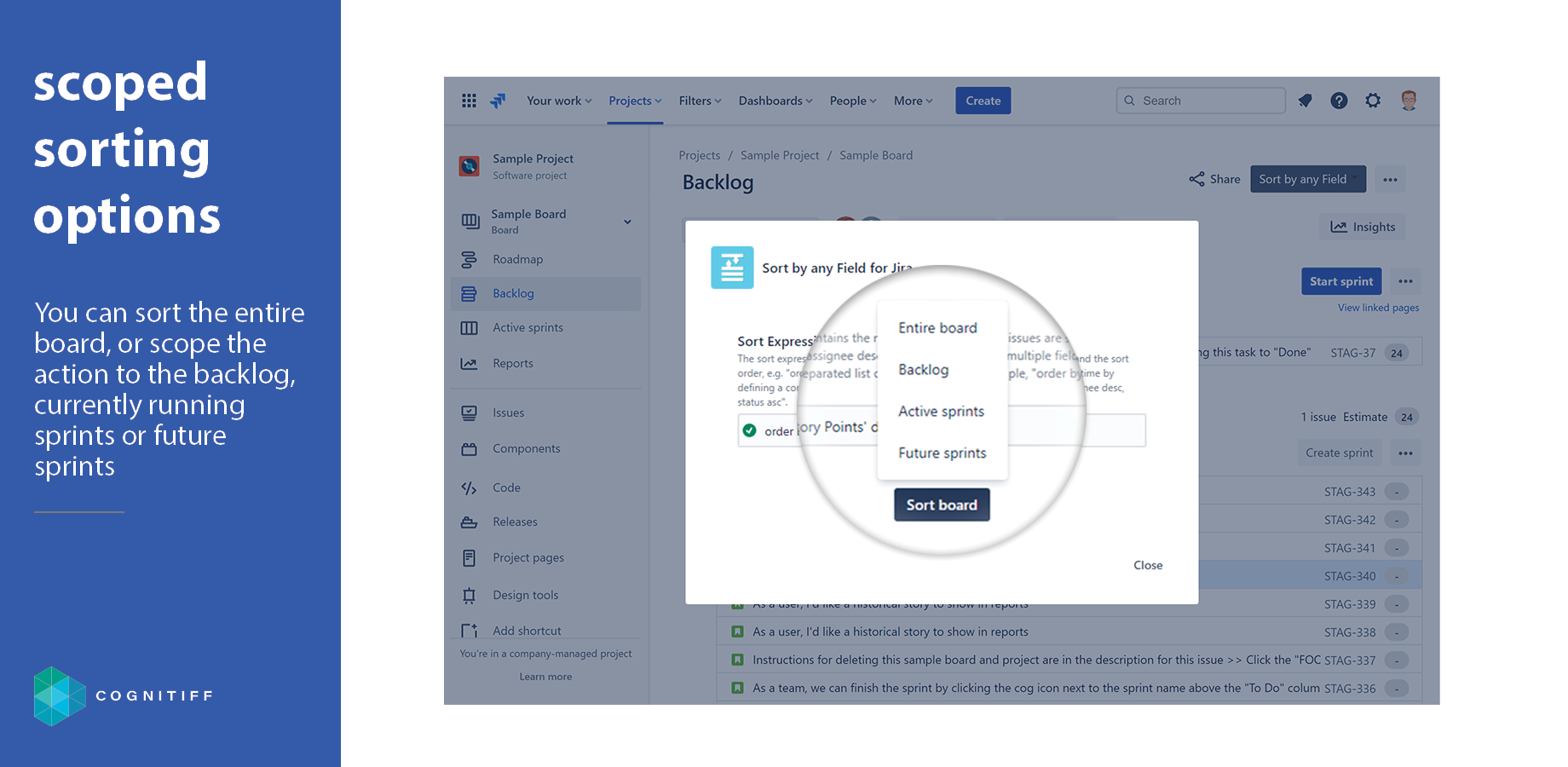The width and height of the screenshot is (1568, 767).
Task: Click the story icon of STAG-338 row
Action: 737,631
